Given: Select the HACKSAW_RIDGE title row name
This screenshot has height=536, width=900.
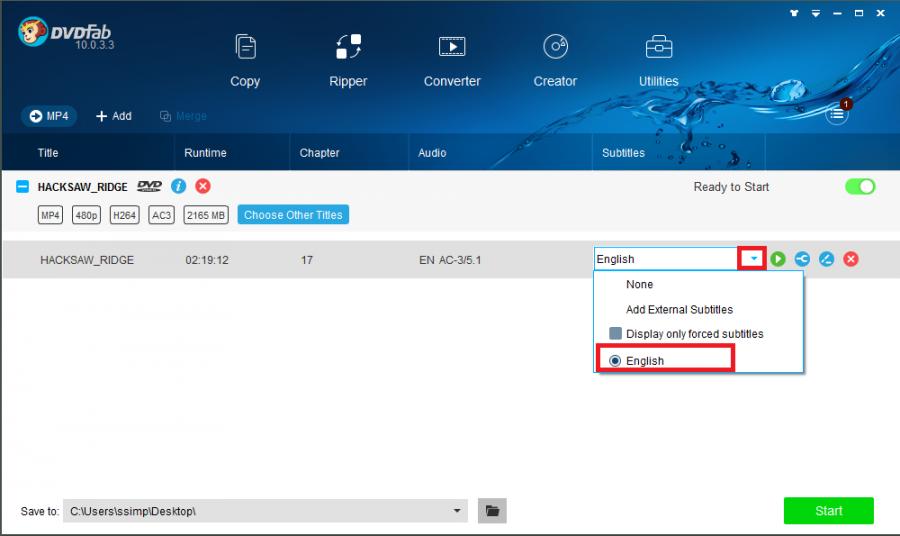Looking at the screenshot, I should 87,260.
